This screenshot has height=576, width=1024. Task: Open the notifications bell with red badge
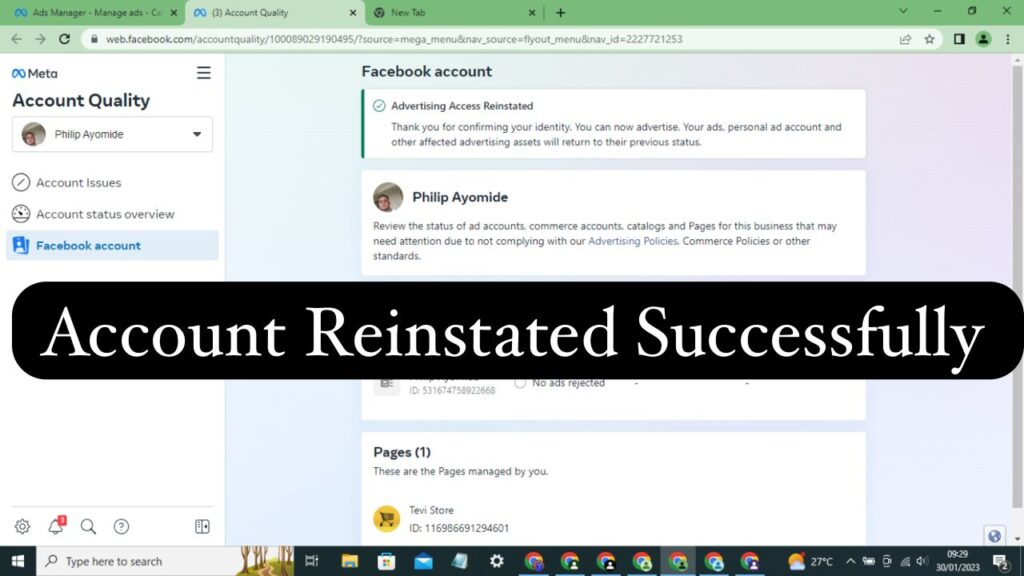point(56,525)
